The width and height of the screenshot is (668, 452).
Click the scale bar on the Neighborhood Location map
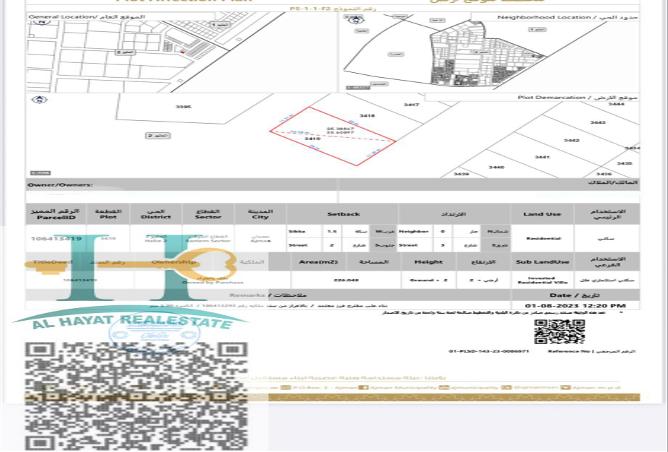357,88
